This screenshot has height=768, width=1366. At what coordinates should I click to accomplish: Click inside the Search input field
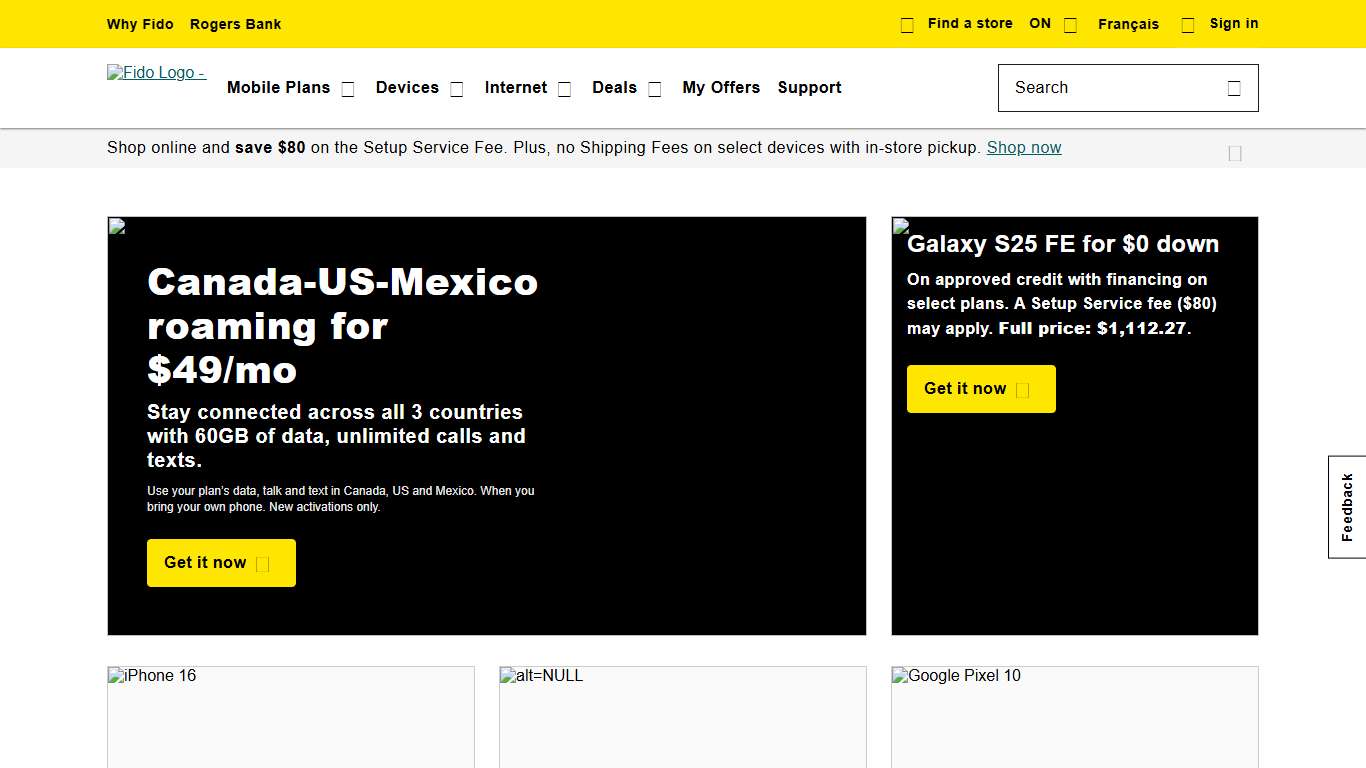(x=1100, y=88)
